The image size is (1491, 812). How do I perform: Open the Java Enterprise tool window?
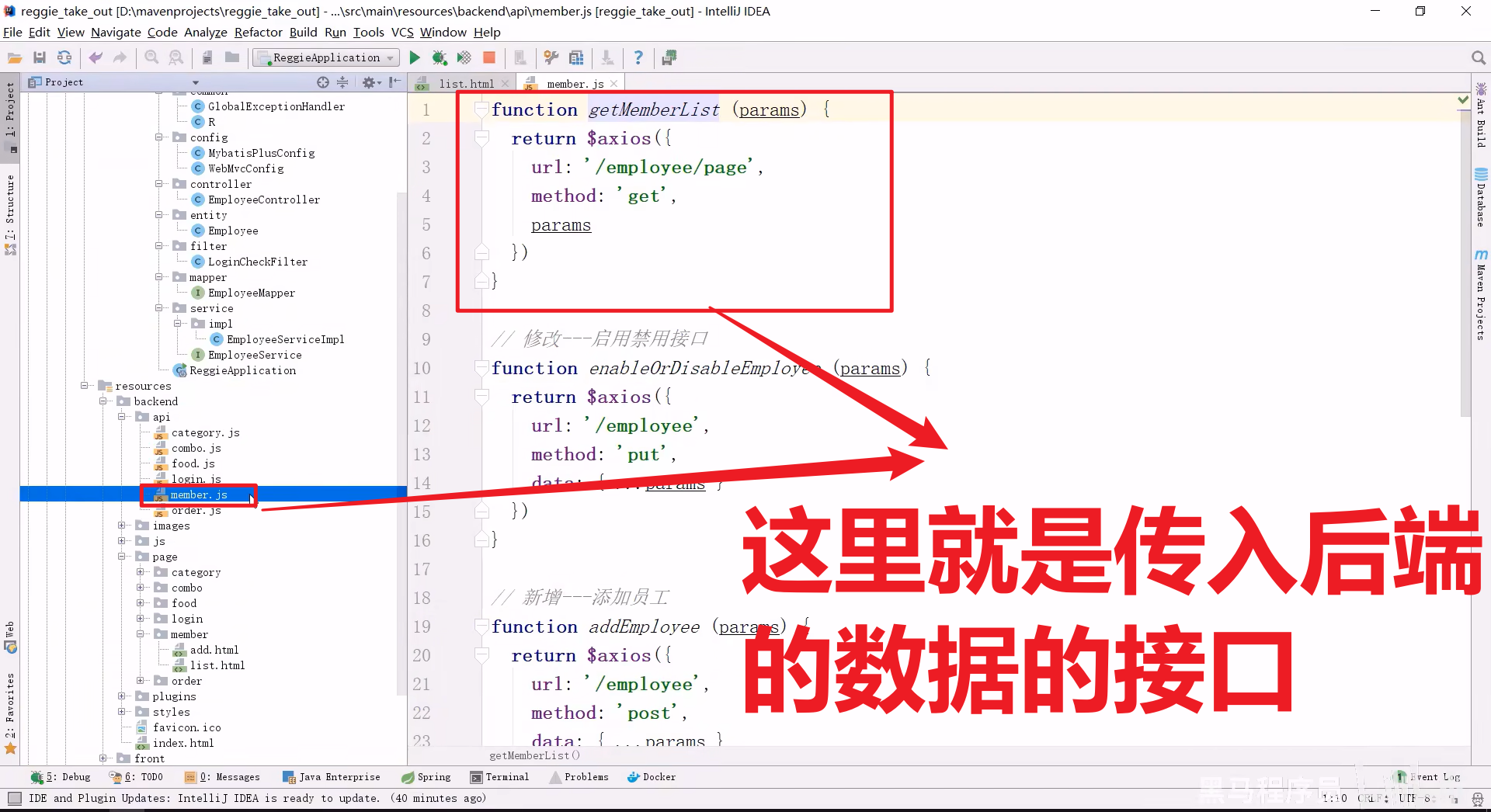332,777
